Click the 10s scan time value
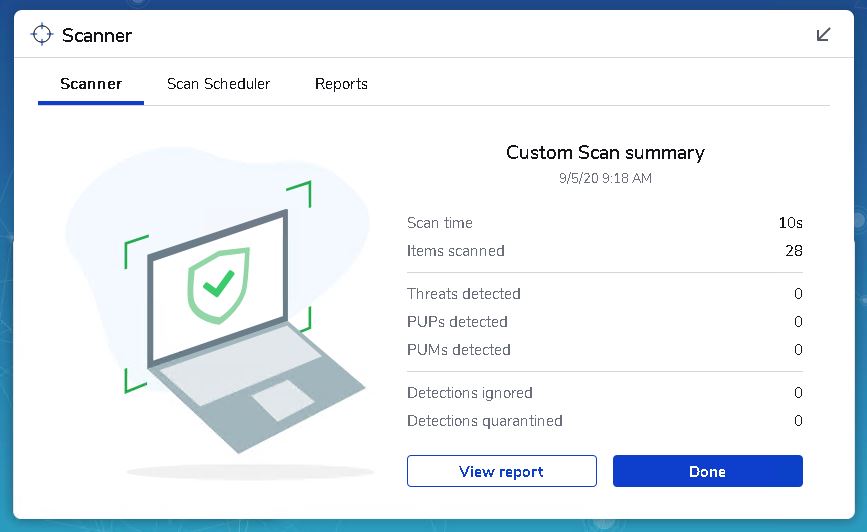867x532 pixels. point(790,223)
